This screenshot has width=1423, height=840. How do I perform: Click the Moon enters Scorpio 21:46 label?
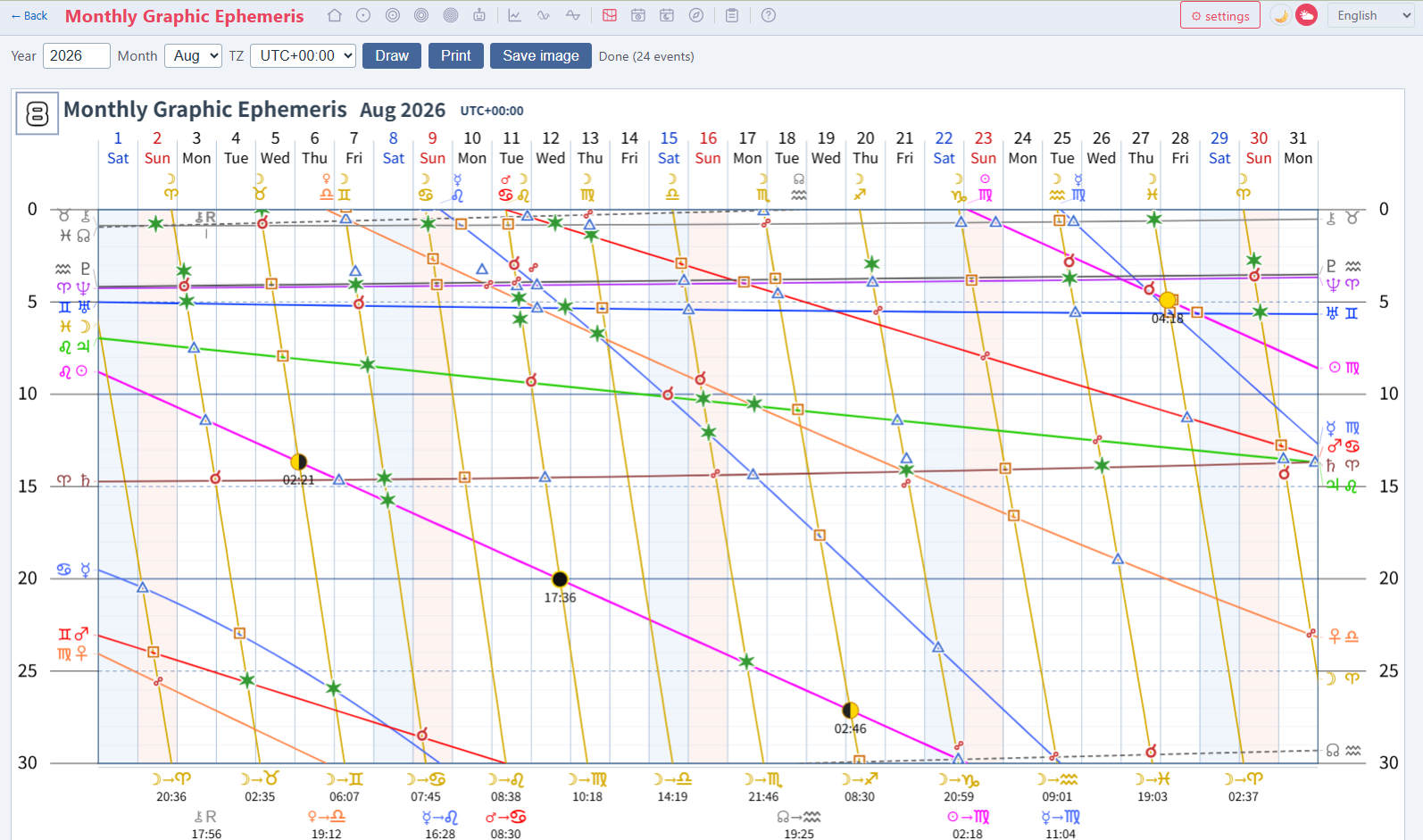coord(763,787)
